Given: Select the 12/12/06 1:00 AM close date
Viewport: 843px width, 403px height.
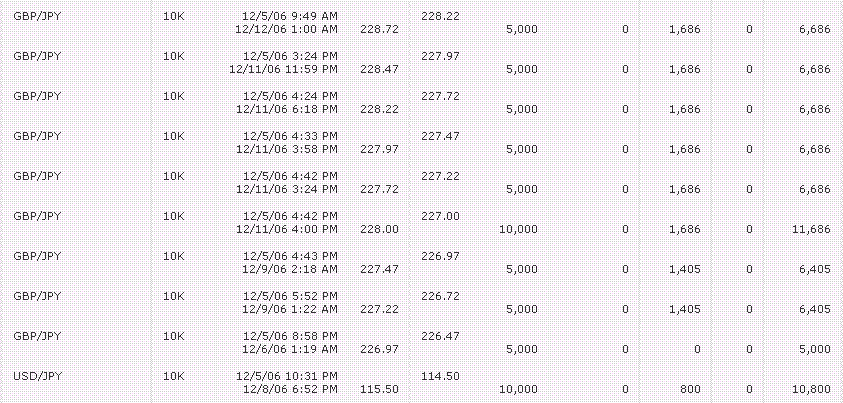Looking at the screenshot, I should (x=287, y=29).
